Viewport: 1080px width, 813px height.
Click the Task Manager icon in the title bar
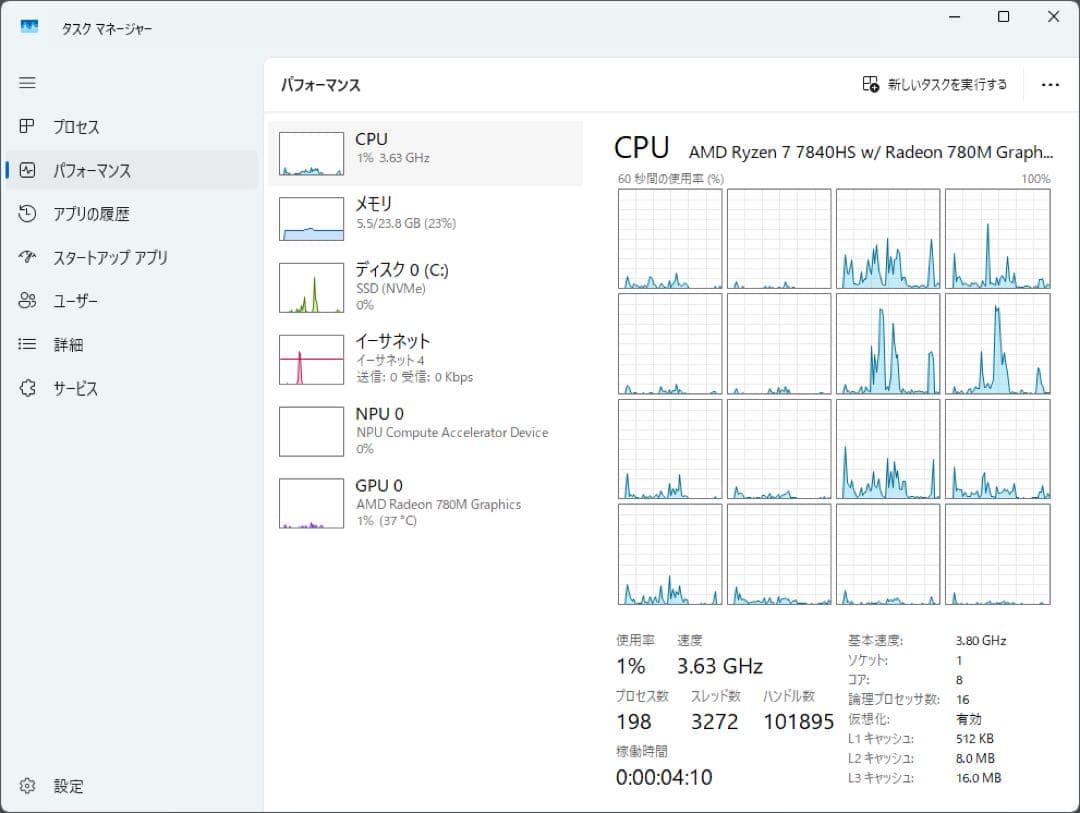pos(29,27)
